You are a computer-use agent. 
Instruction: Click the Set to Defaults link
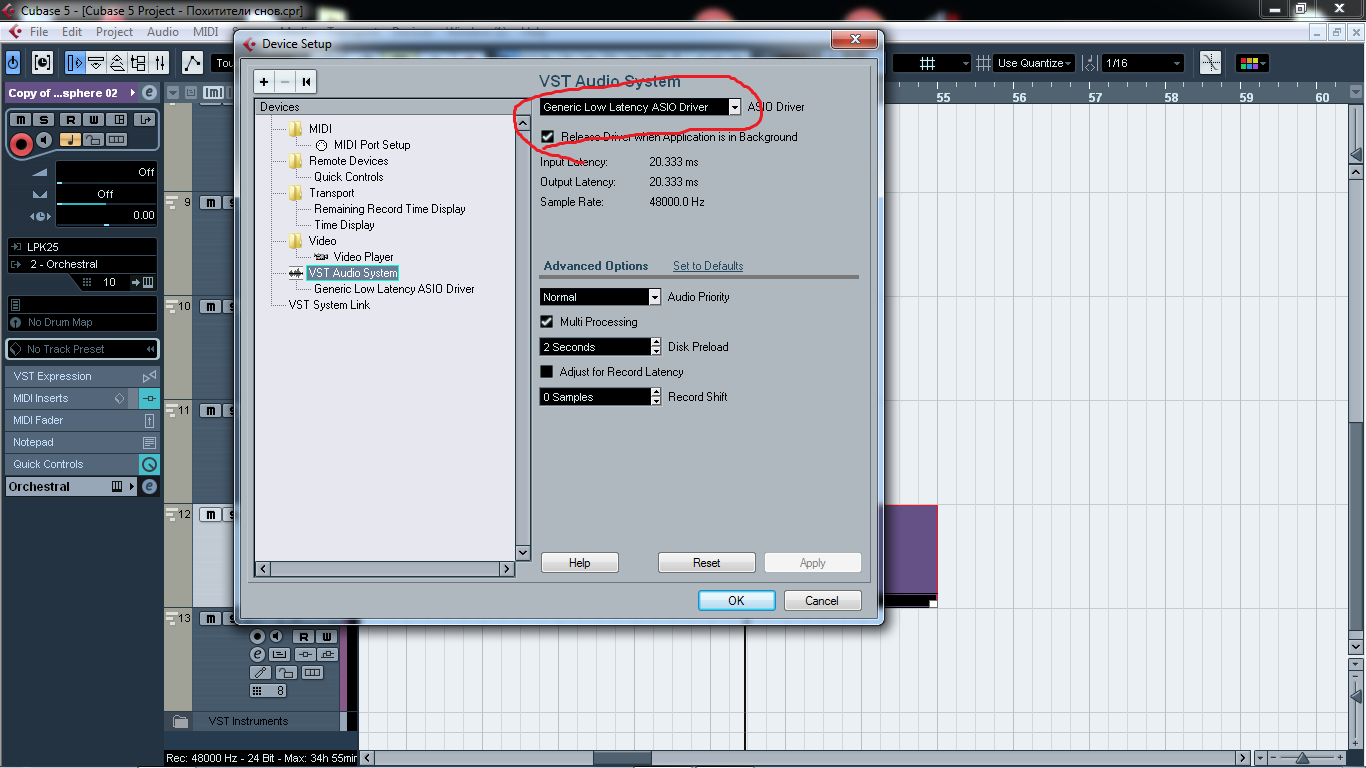click(x=708, y=266)
